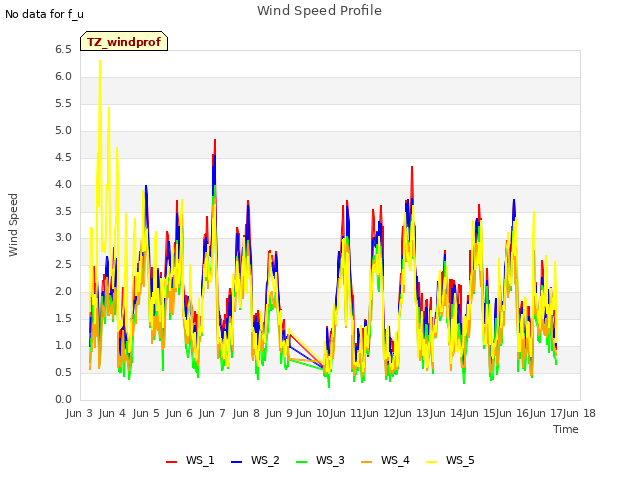Click the 2.5 y-axis tick label
The image size is (640, 480).
tap(63, 265)
